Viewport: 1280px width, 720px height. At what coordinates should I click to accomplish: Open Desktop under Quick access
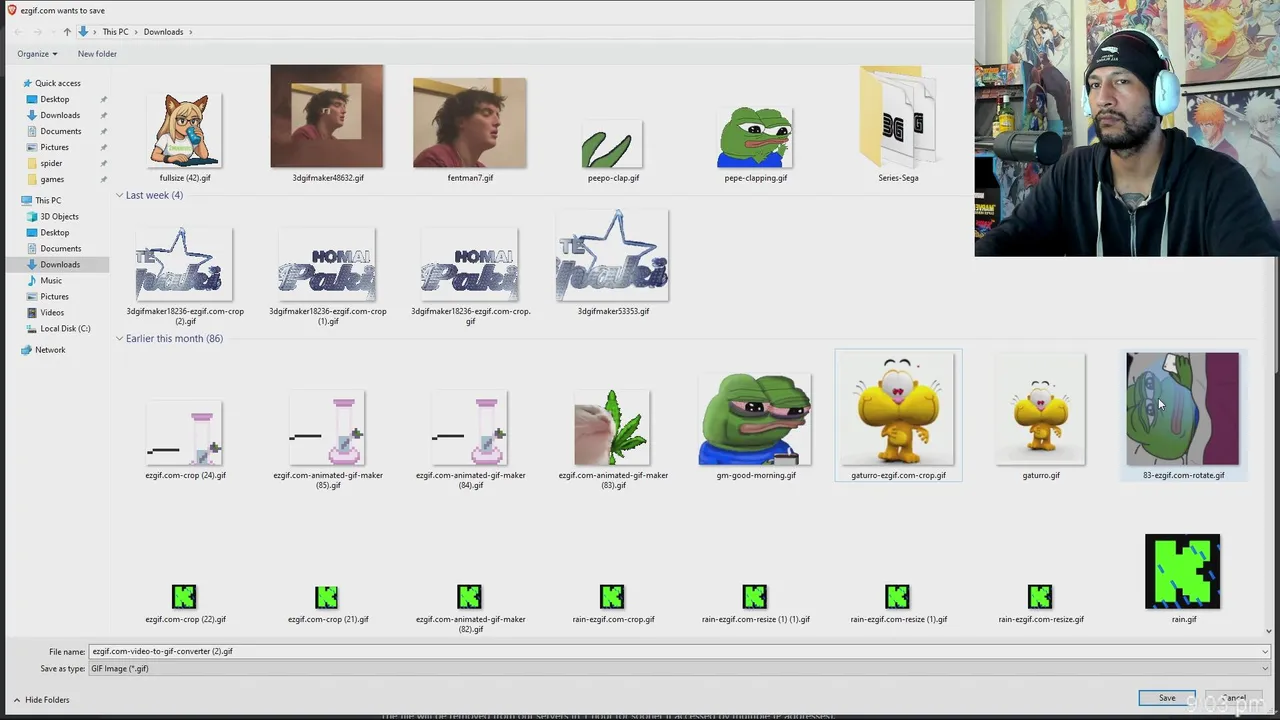click(54, 99)
